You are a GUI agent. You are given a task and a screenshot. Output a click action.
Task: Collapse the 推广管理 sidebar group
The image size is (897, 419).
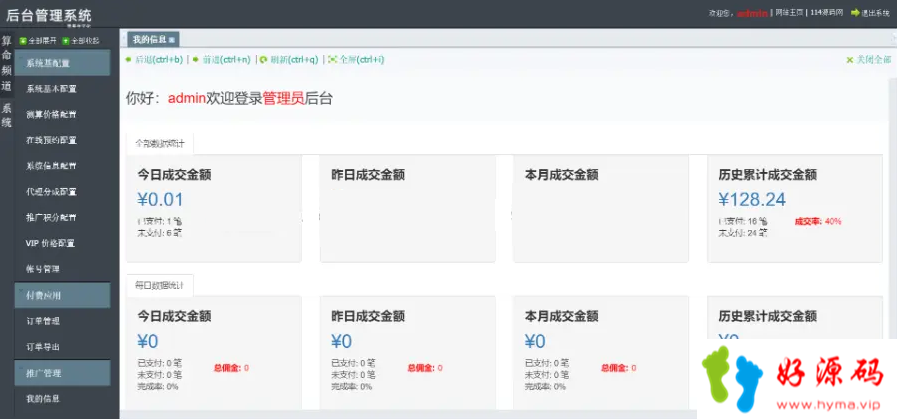[62, 373]
